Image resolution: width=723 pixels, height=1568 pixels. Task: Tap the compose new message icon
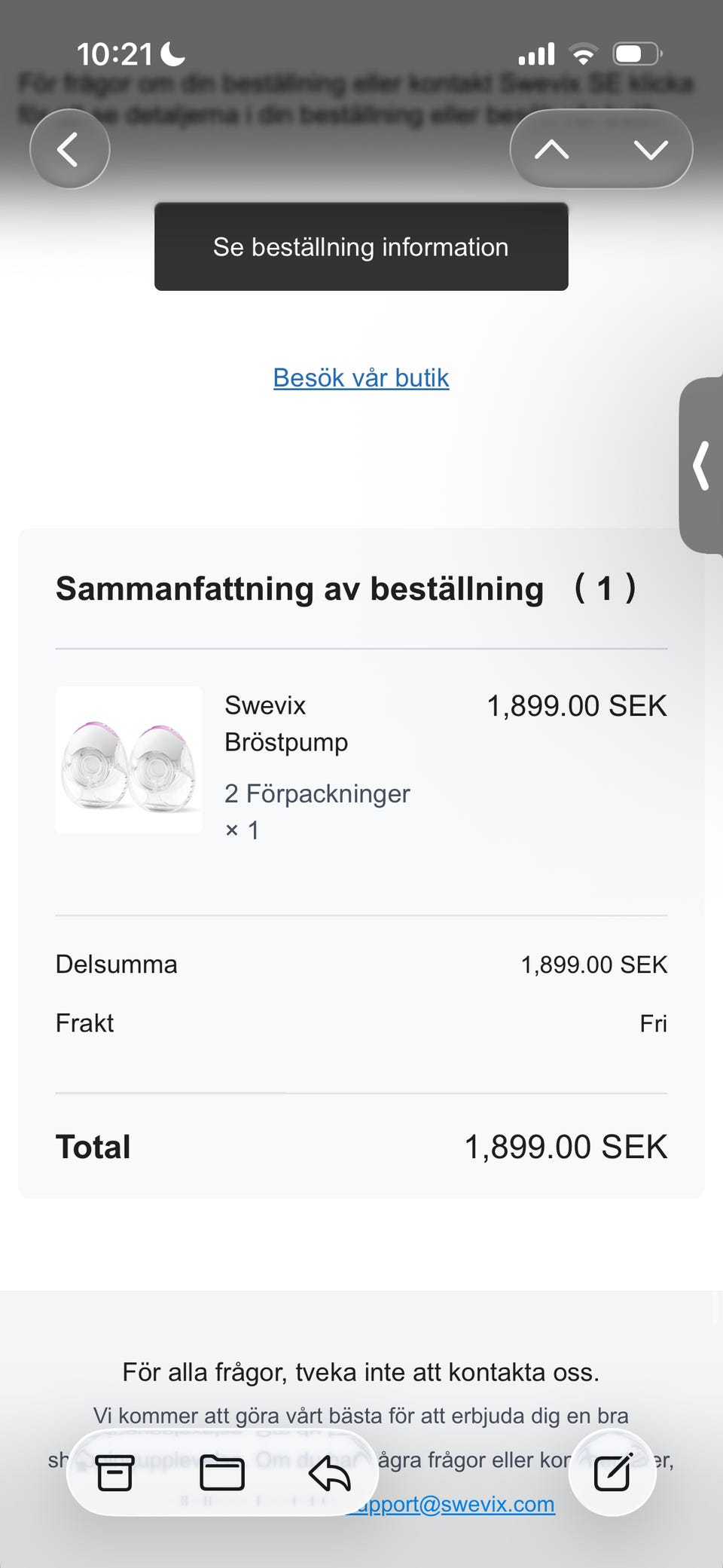click(x=612, y=1472)
